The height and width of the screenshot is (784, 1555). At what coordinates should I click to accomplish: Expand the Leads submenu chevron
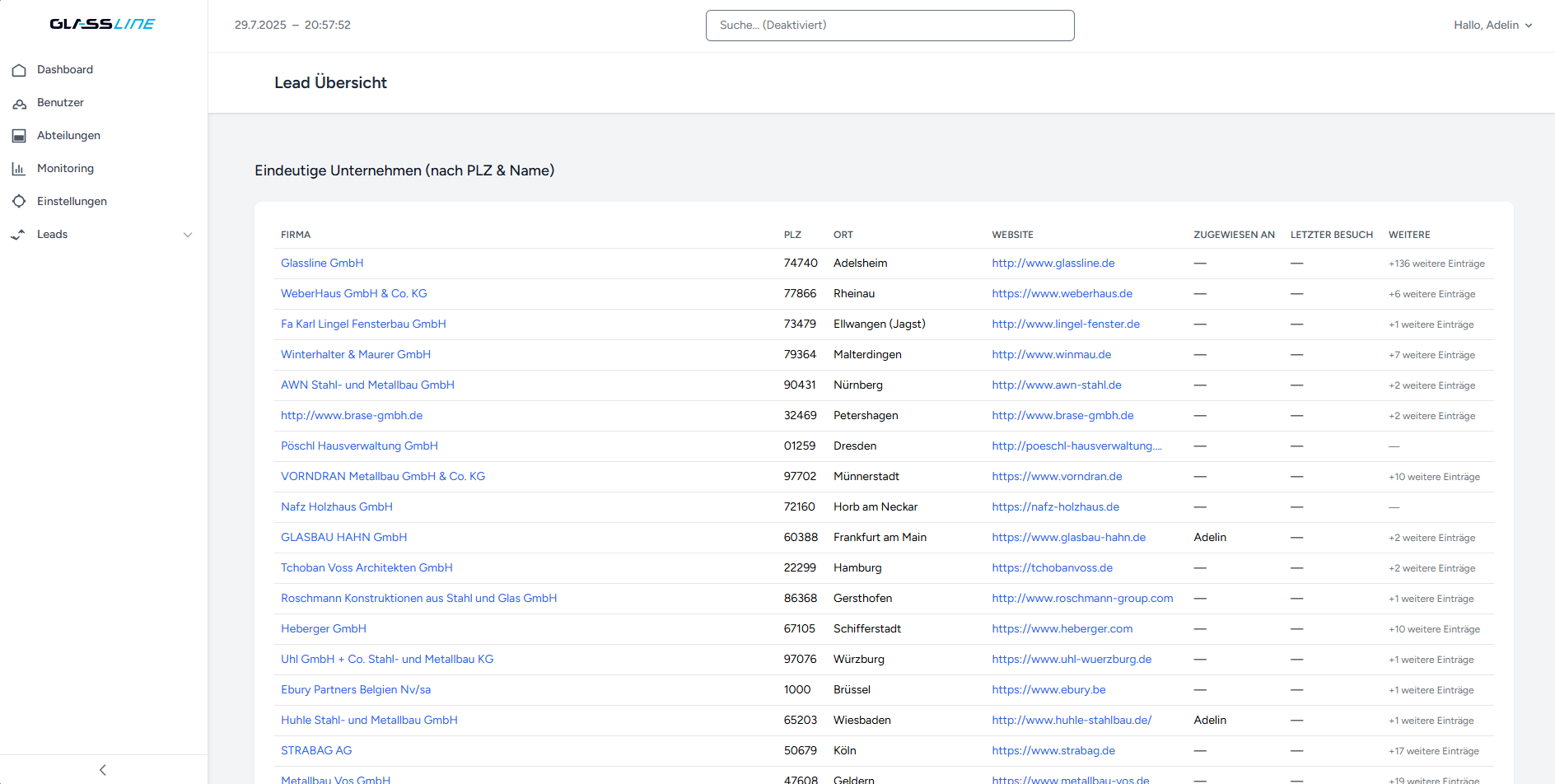188,235
